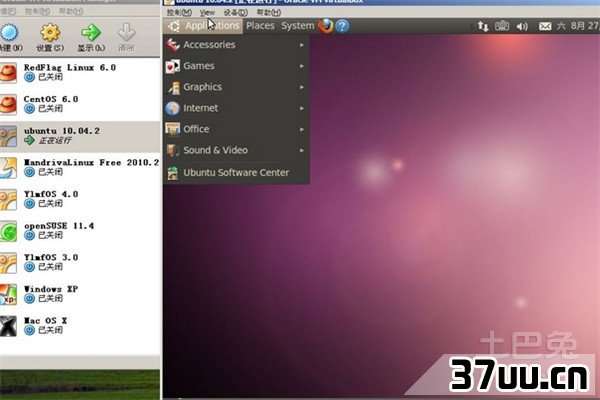
Task: Click the green Show arrow icon
Action: click(91, 32)
